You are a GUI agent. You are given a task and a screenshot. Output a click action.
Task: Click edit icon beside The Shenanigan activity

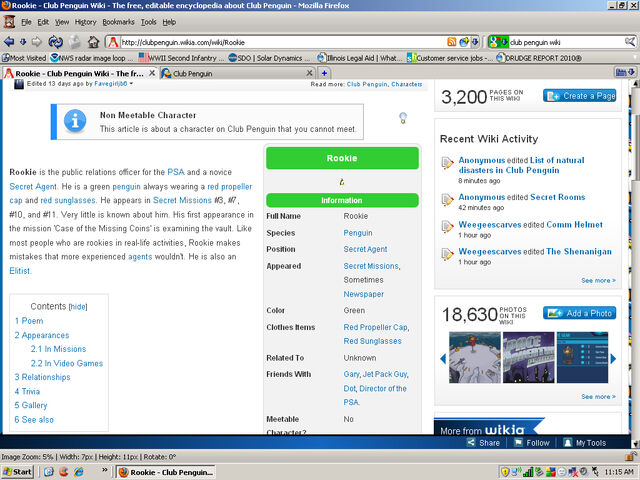click(x=447, y=254)
